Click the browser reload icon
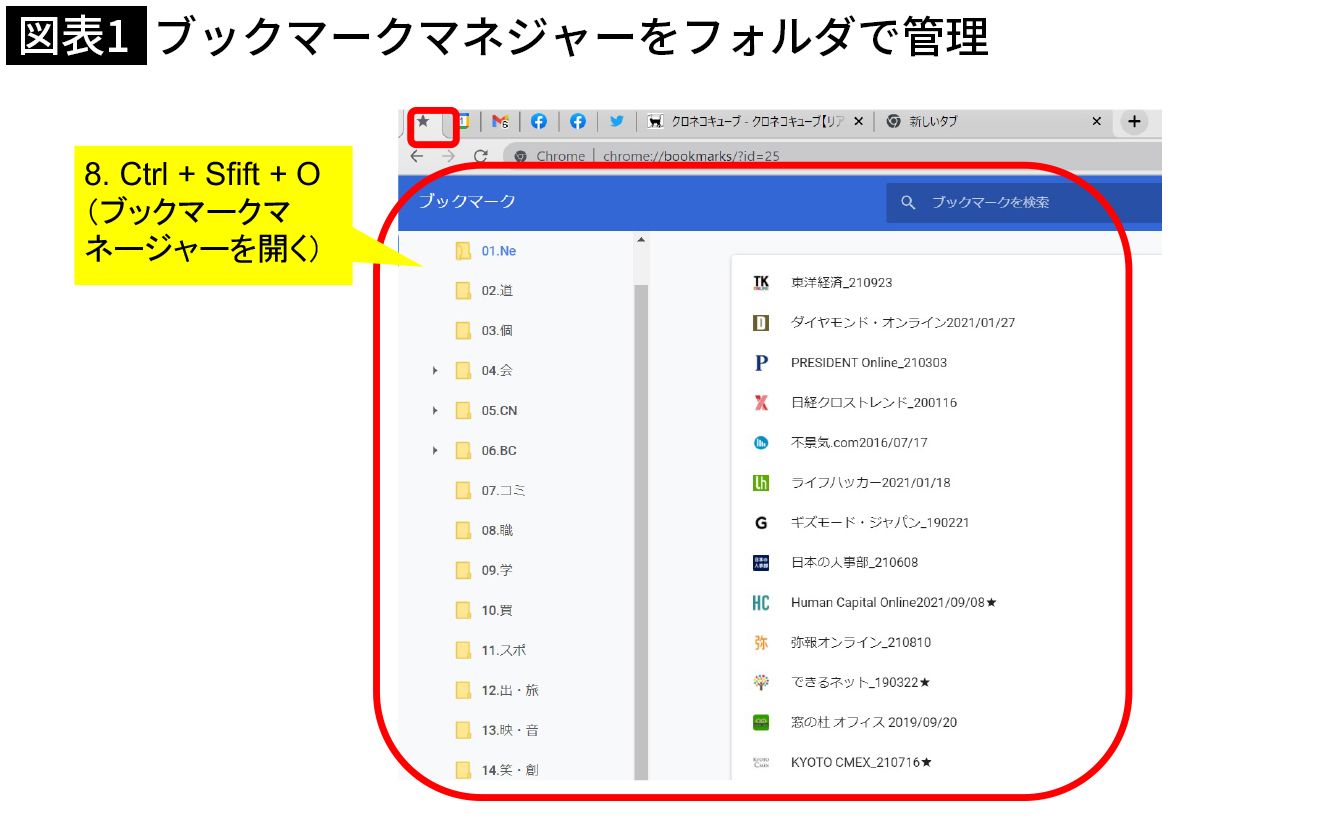The width and height of the screenshot is (1340, 834). click(x=480, y=156)
